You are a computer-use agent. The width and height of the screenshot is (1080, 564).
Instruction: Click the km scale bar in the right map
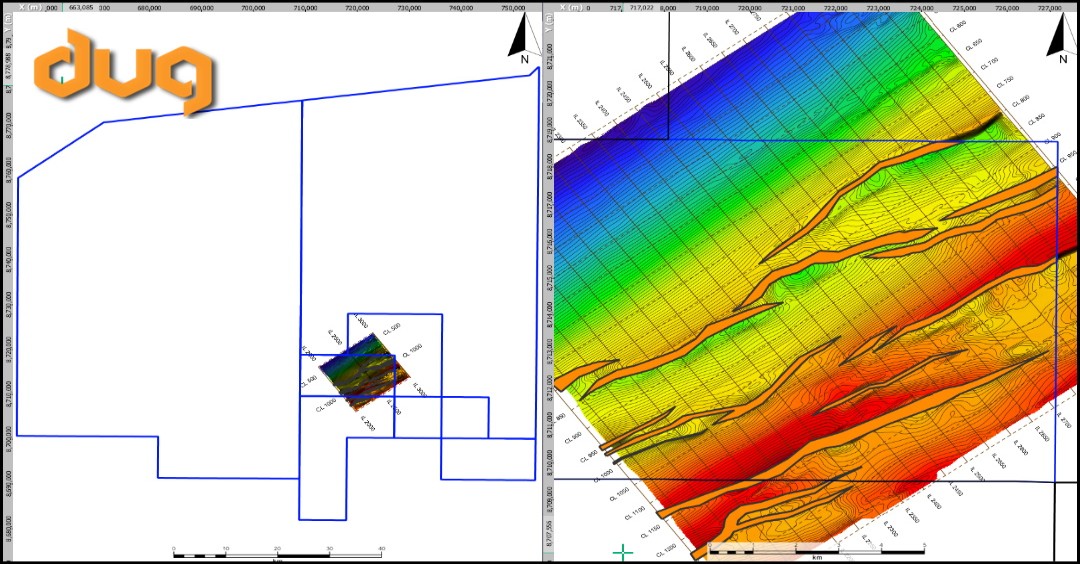click(x=817, y=551)
